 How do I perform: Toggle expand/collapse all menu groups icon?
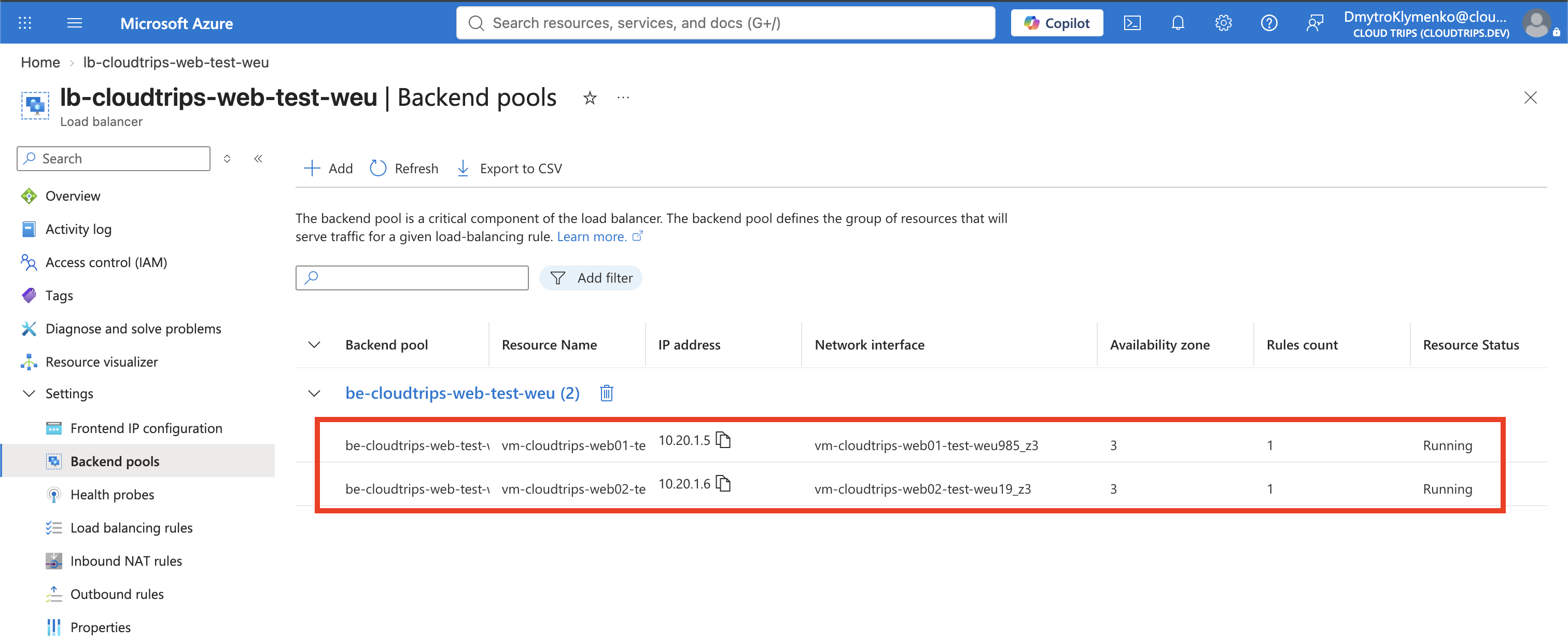point(227,158)
